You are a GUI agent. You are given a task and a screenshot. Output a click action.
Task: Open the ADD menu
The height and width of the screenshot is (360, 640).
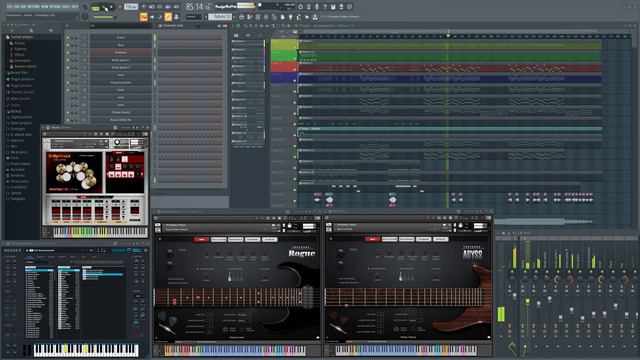pyautogui.click(x=24, y=7)
